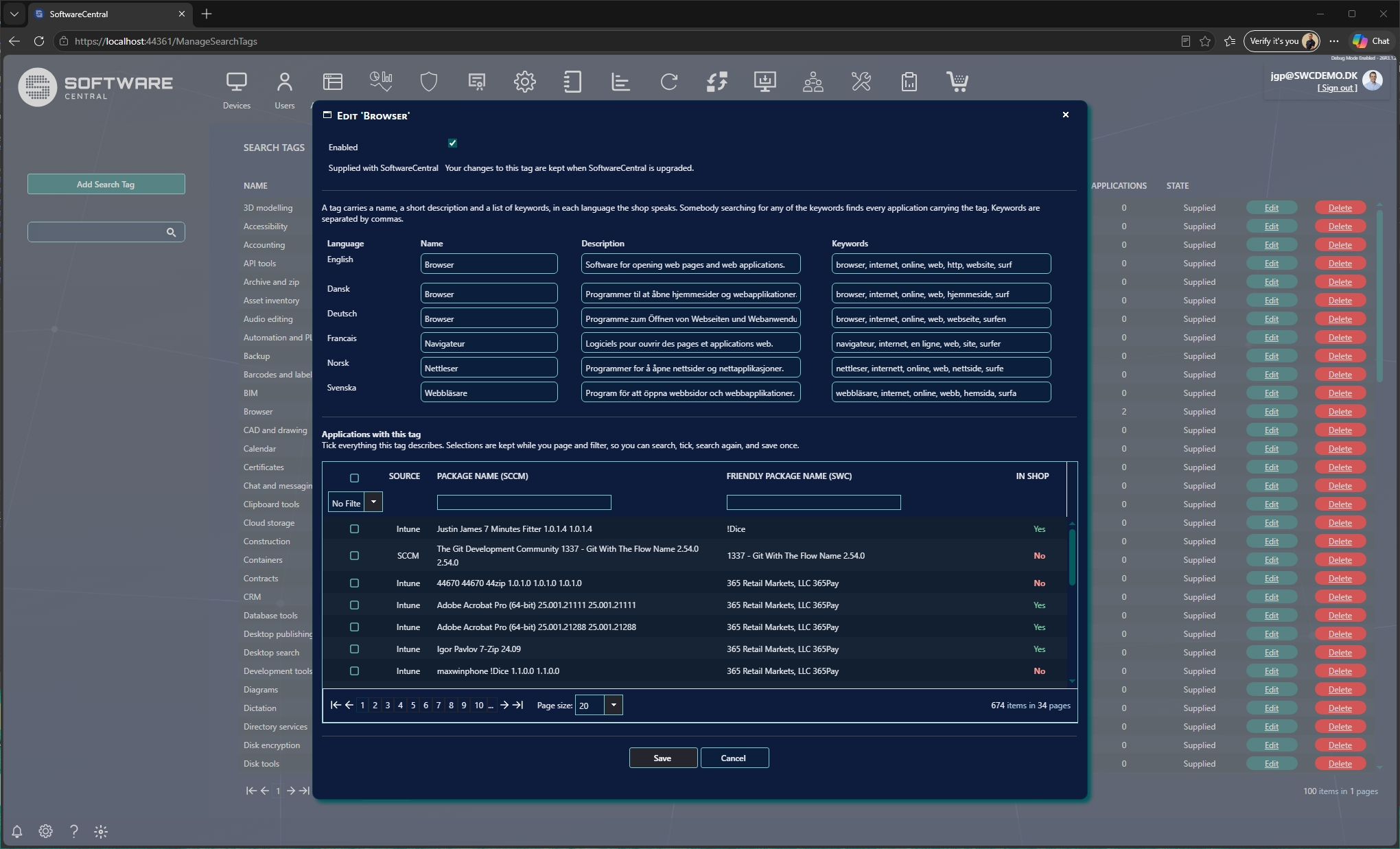Viewport: 1400px width, 849px height.
Task: Click the wrench and screwdriver tools icon
Action: pyautogui.click(x=861, y=82)
